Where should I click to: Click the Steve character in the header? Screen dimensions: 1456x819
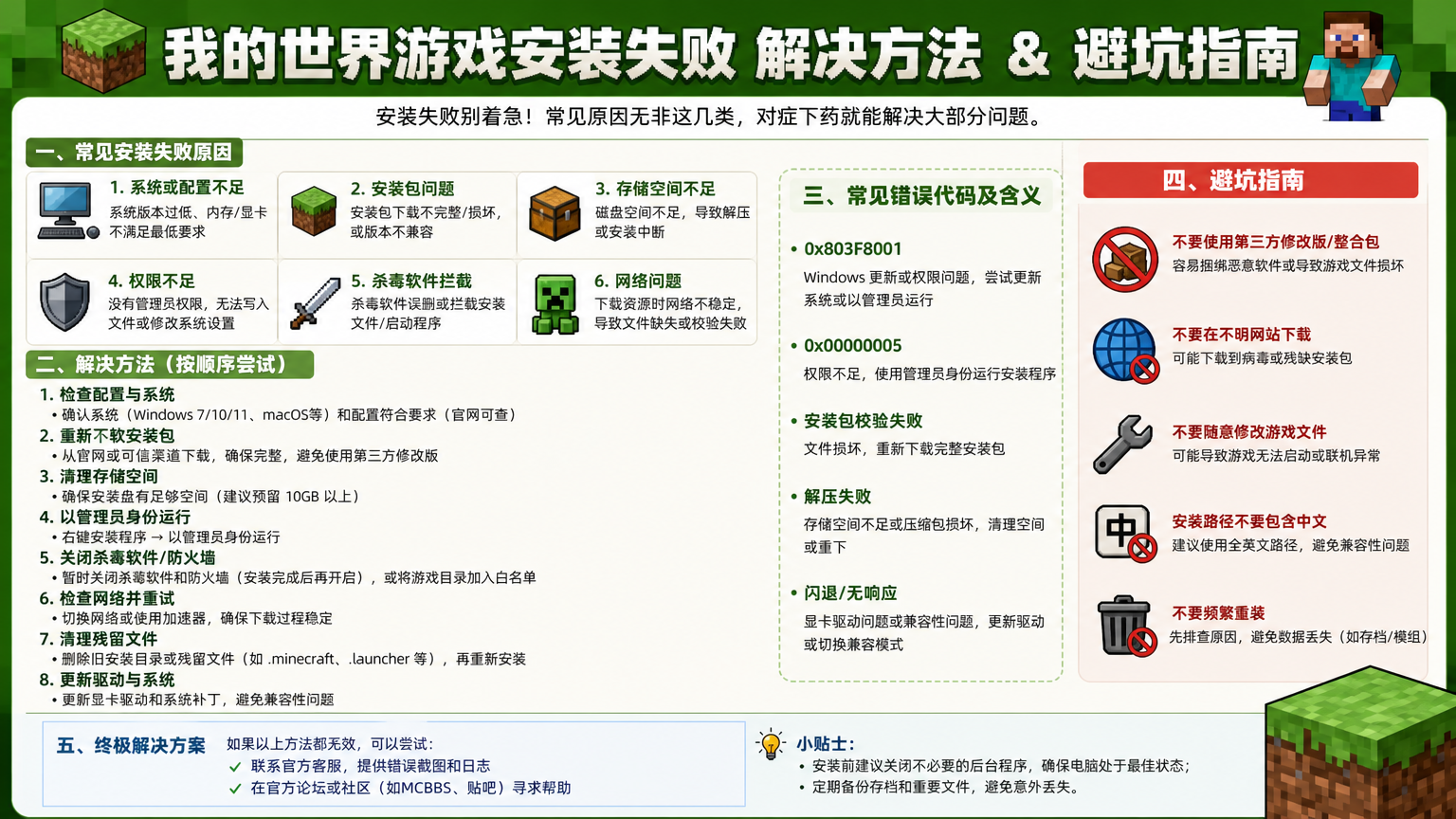(1352, 66)
